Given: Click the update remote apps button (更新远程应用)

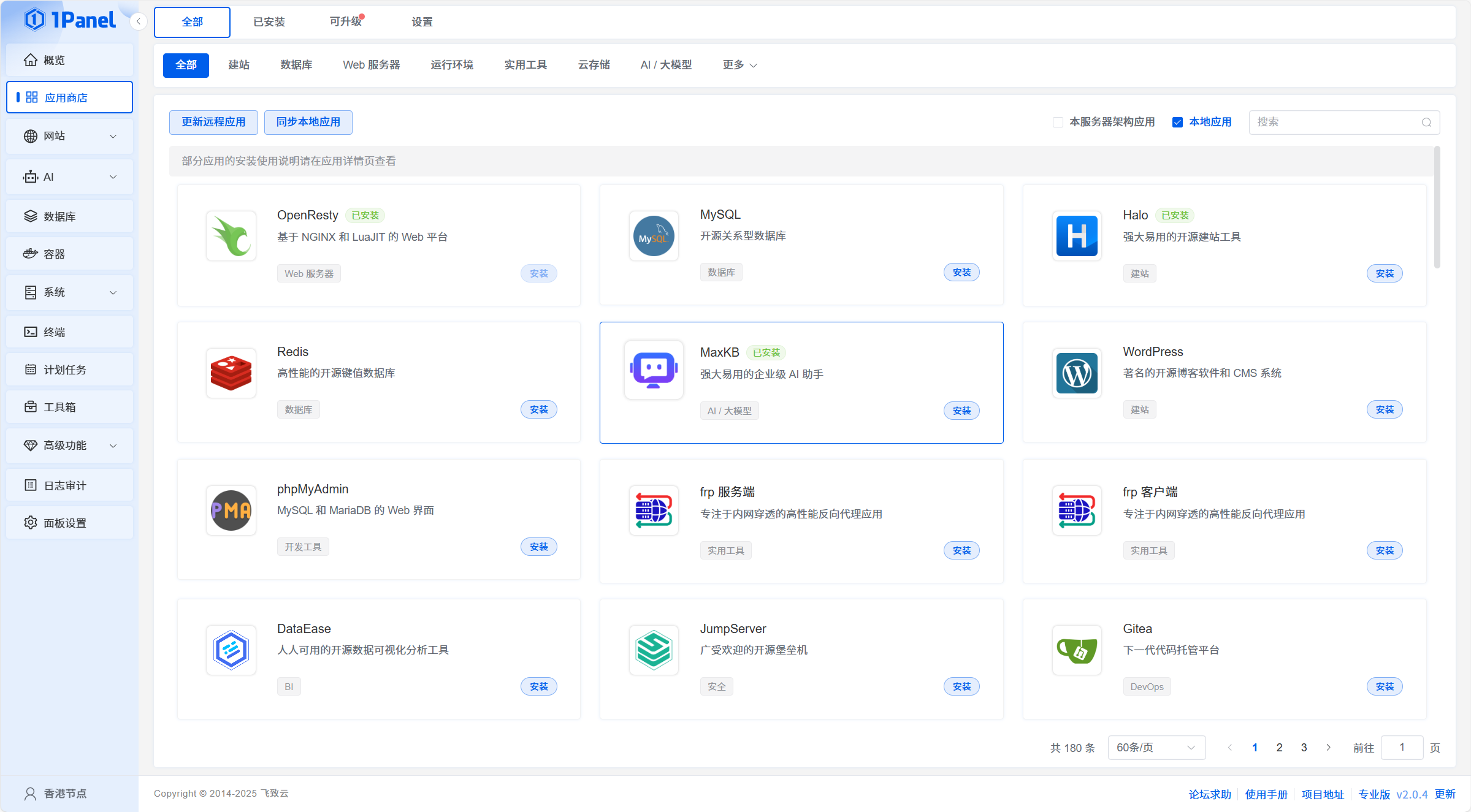Looking at the screenshot, I should pos(213,122).
